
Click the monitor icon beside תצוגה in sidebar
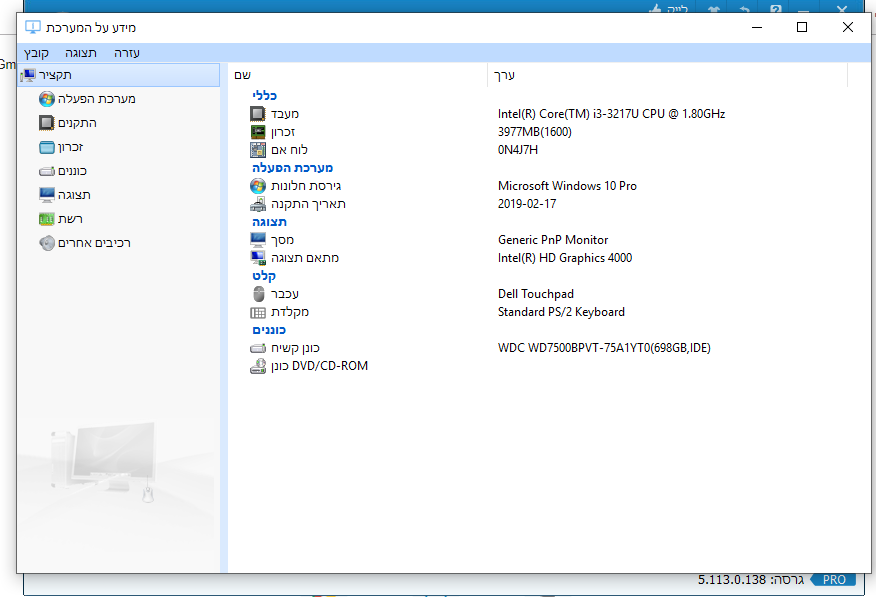tap(47, 195)
